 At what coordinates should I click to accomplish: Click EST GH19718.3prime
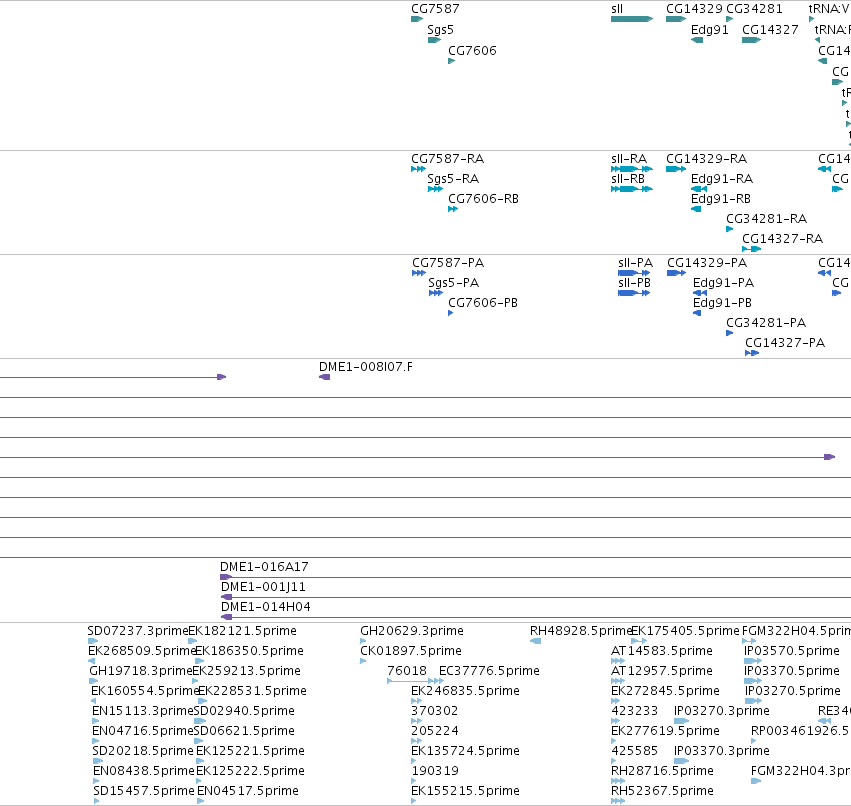pos(141,671)
